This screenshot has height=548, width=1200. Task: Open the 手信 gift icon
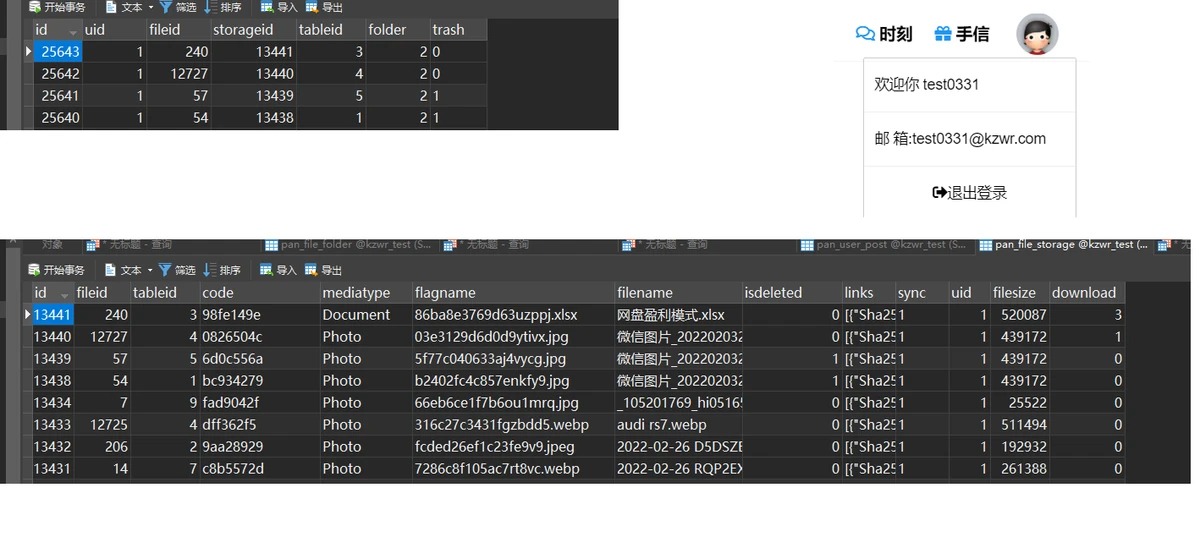[x=942, y=34]
